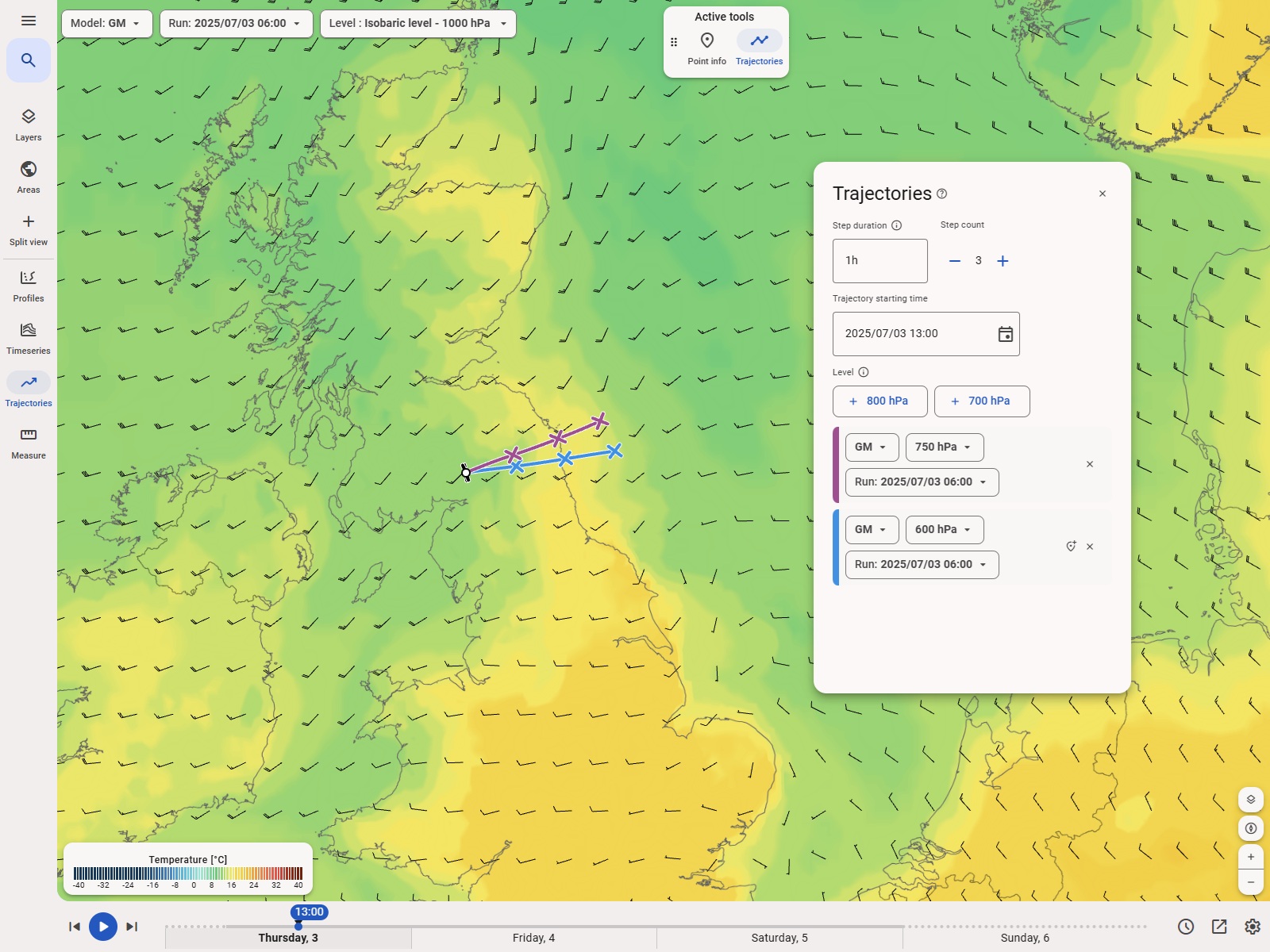
Task: Show Step duration info icon
Action: [x=897, y=225]
